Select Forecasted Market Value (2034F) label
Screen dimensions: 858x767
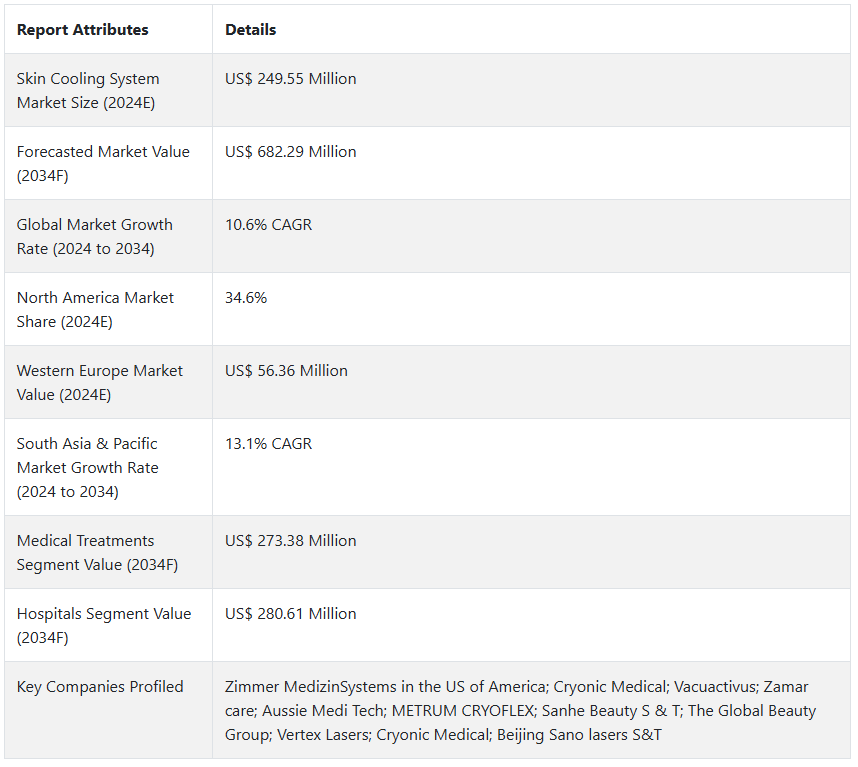point(103,163)
